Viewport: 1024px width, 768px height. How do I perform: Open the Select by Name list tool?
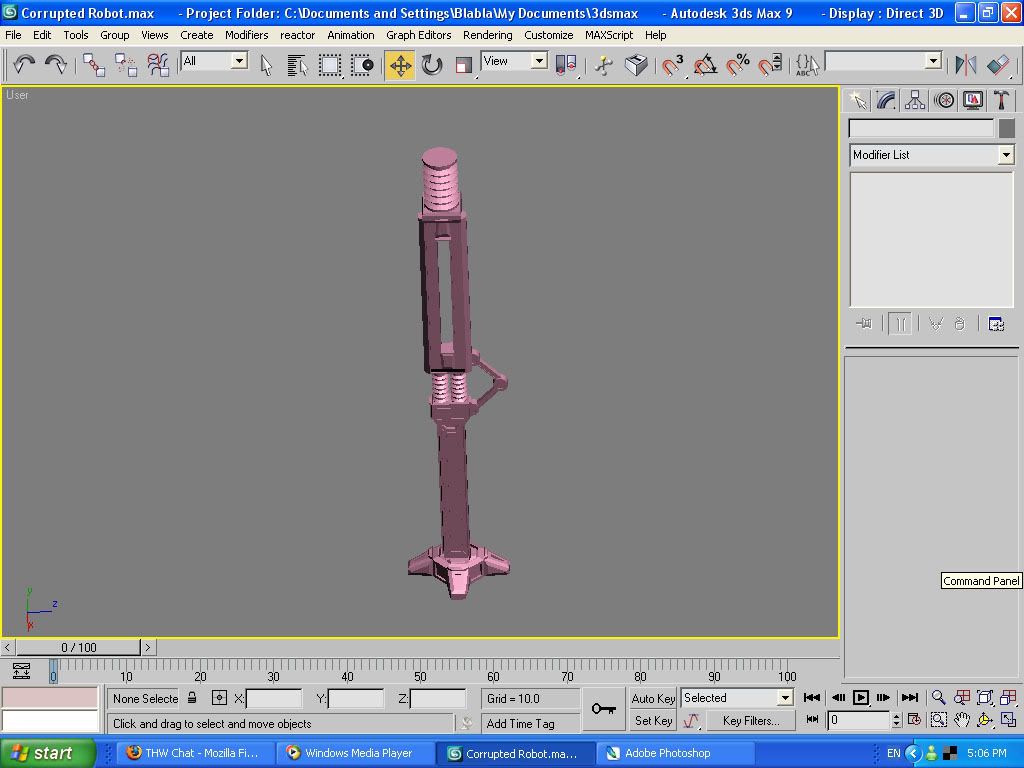297,65
